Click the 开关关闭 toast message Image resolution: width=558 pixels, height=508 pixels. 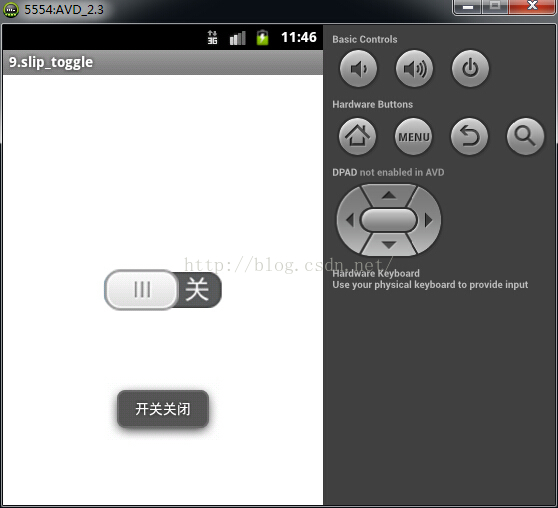click(163, 409)
